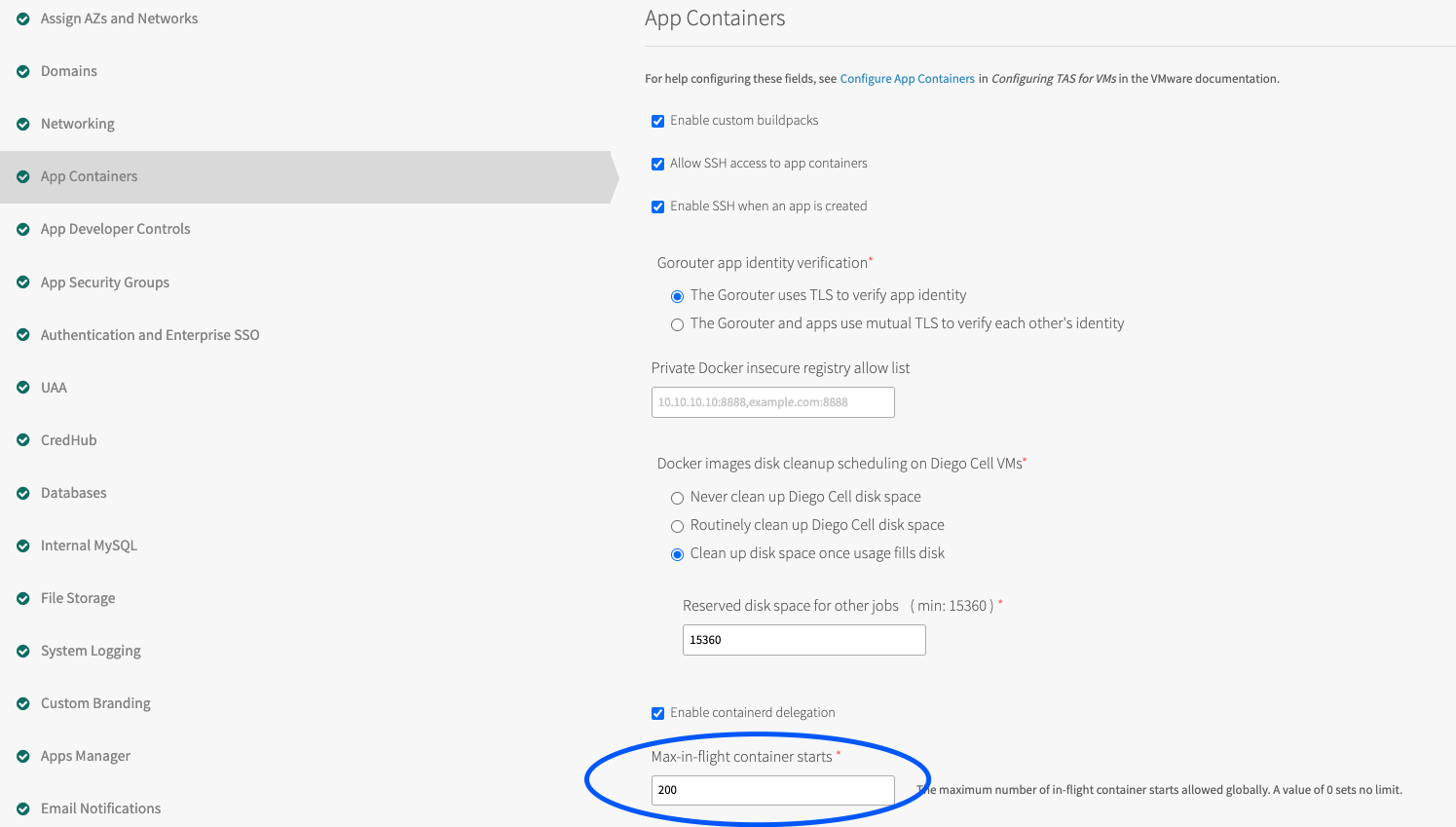The width and height of the screenshot is (1456, 827).
Task: Toggle Allow SSH access to app containers
Action: (658, 164)
